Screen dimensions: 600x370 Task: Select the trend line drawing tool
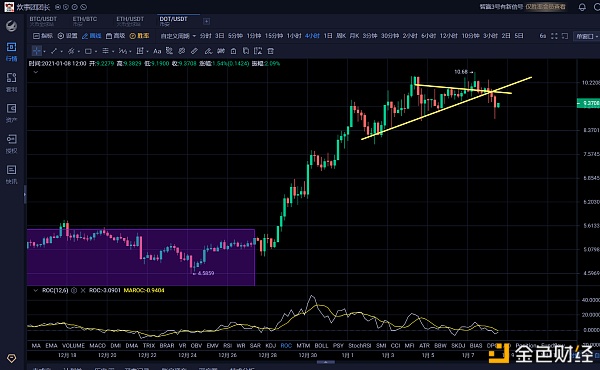point(54,51)
